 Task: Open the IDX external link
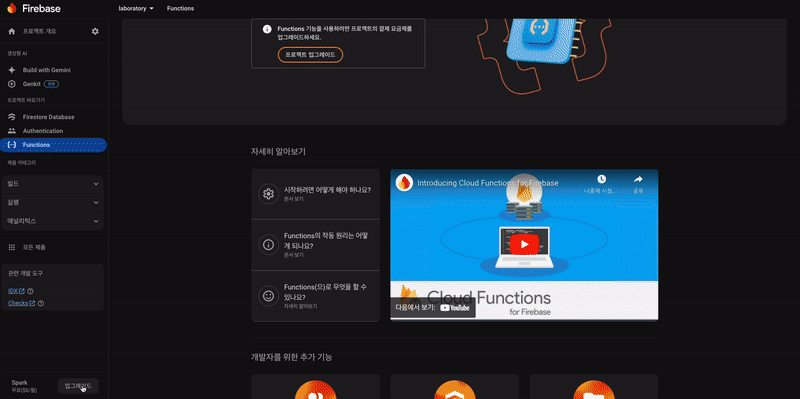coord(16,291)
